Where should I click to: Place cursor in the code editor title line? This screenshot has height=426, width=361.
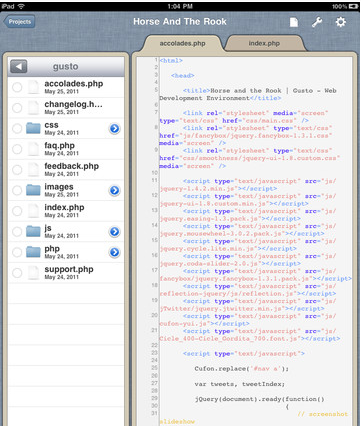click(248, 94)
